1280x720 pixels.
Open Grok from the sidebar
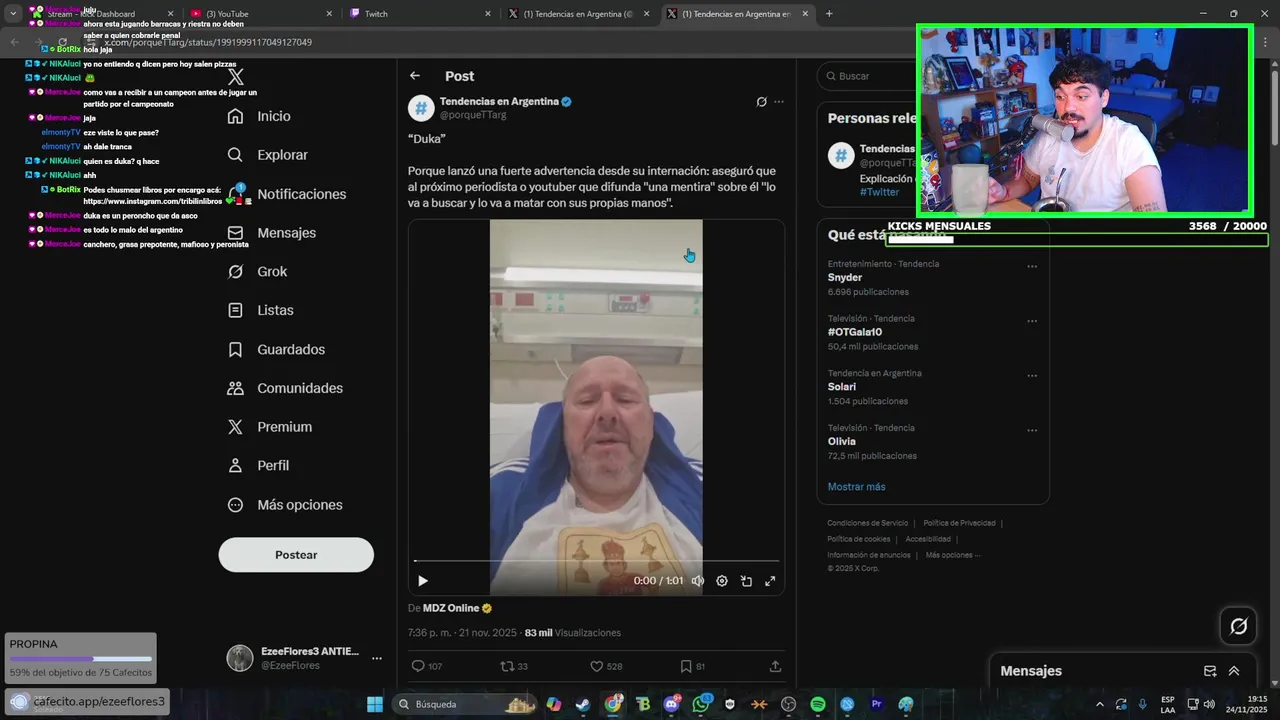click(257, 272)
